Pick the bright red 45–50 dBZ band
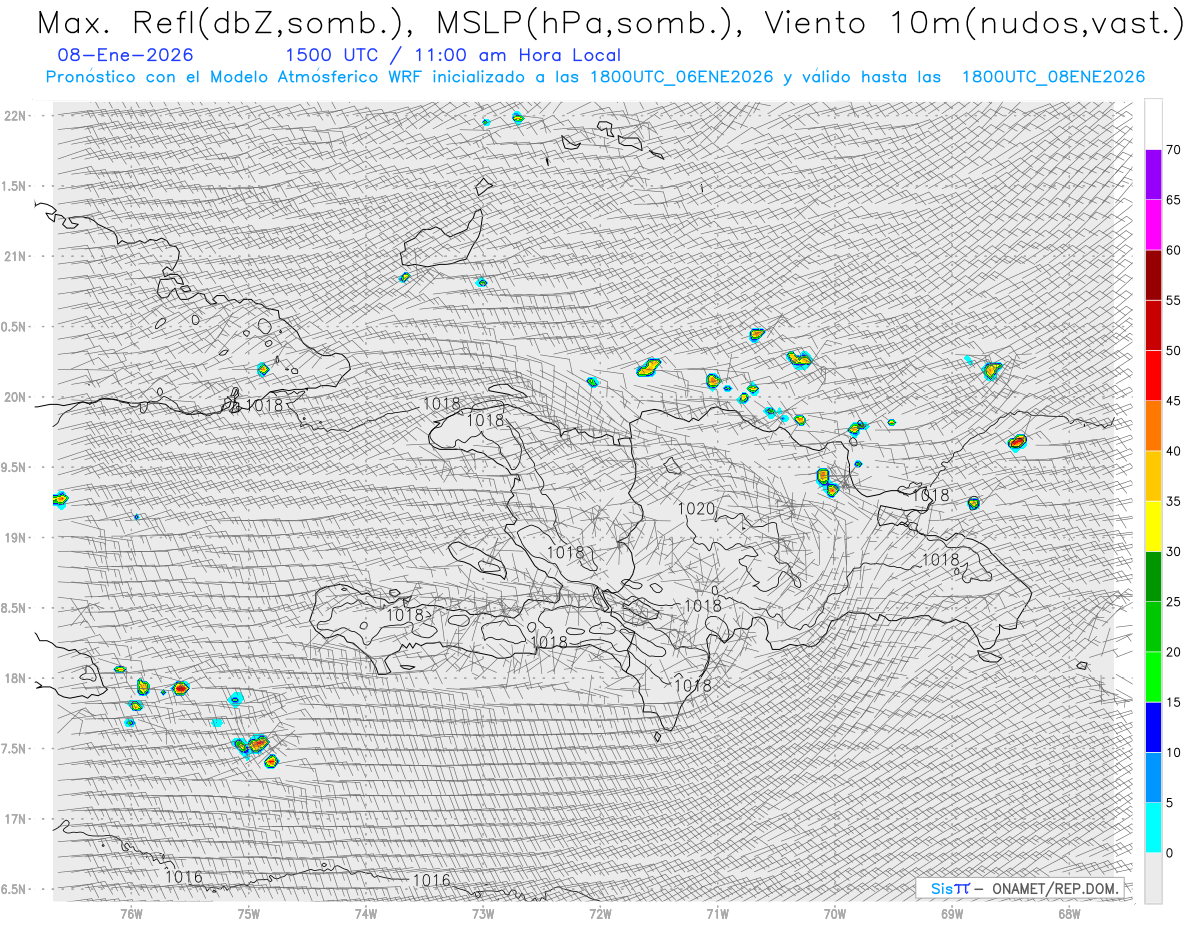 pyautogui.click(x=1153, y=375)
